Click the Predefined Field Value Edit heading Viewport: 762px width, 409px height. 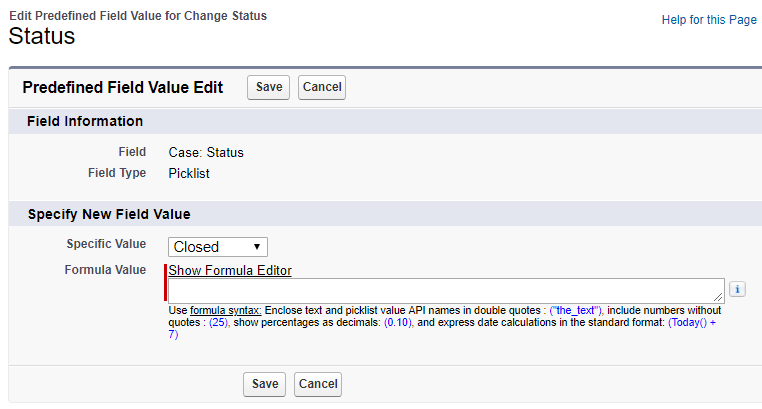[x=122, y=87]
